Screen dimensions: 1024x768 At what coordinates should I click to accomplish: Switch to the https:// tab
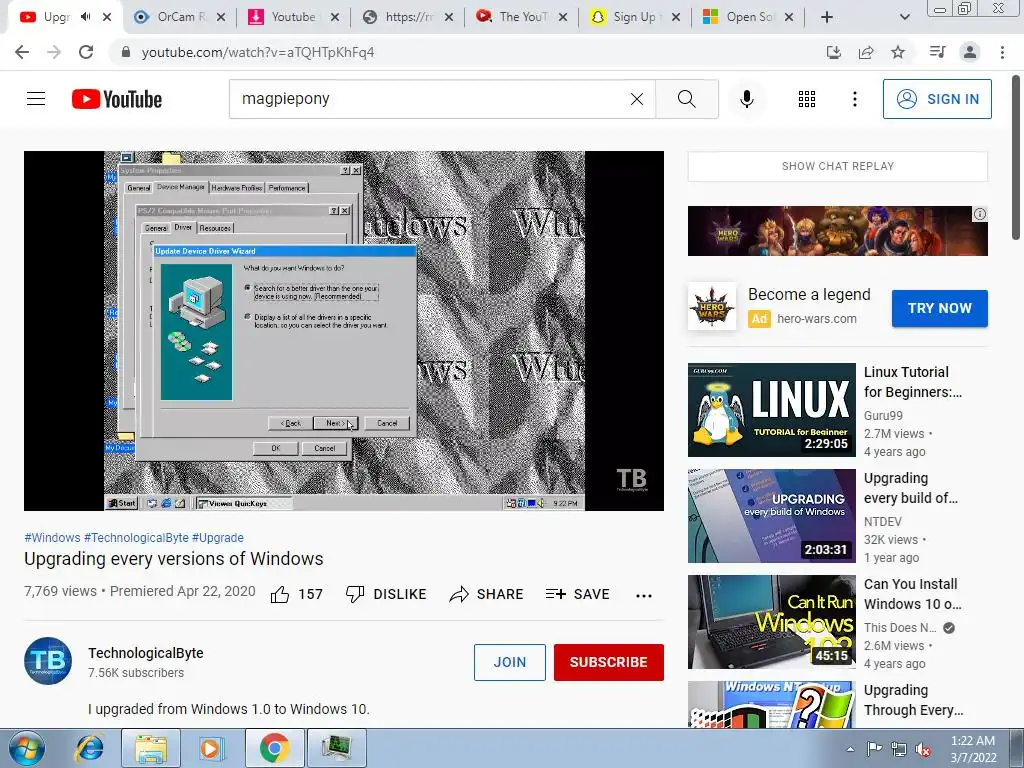pos(406,17)
